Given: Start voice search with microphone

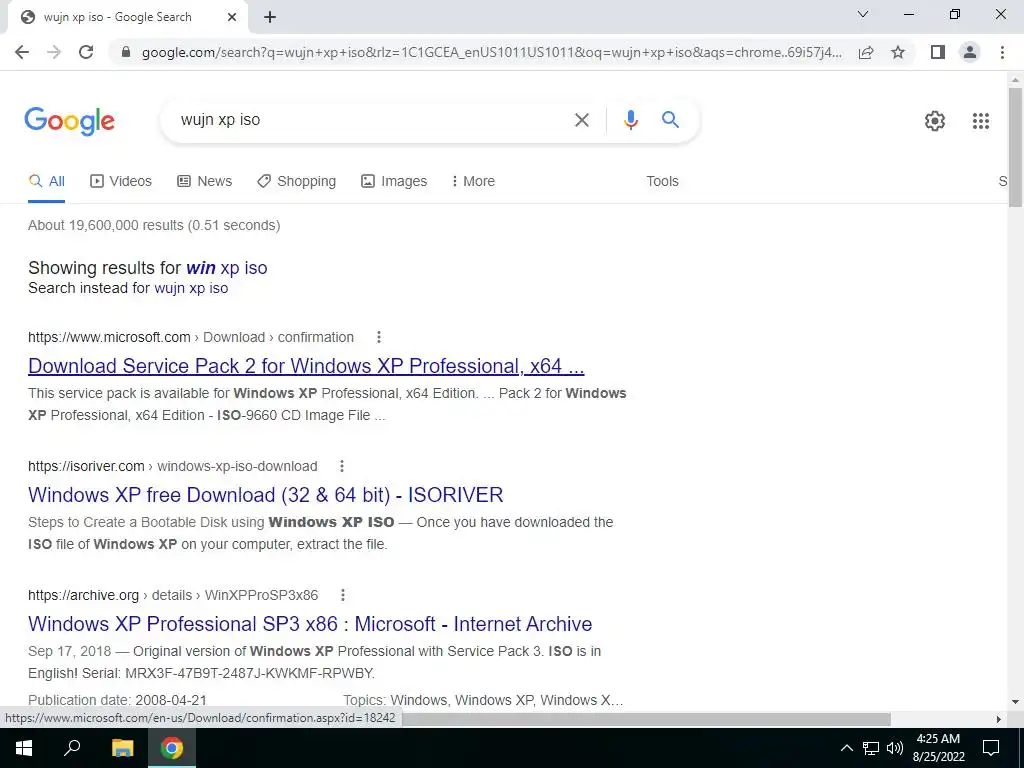Looking at the screenshot, I should click(630, 120).
